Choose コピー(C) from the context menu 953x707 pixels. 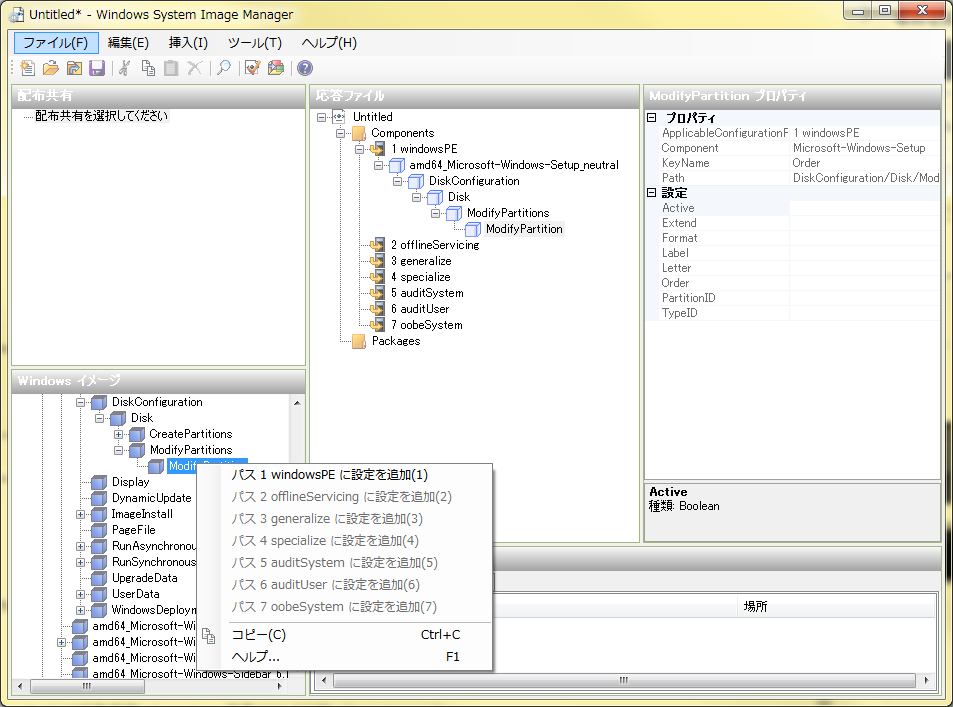click(x=345, y=635)
